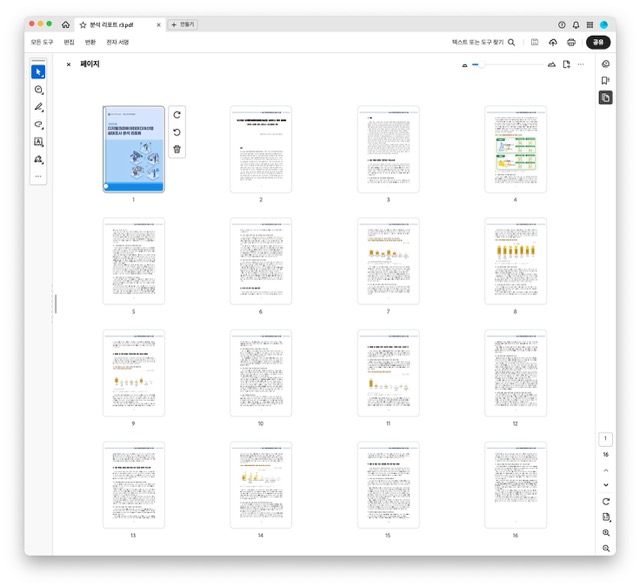Rotate page 1 counterclockwise

(177, 132)
